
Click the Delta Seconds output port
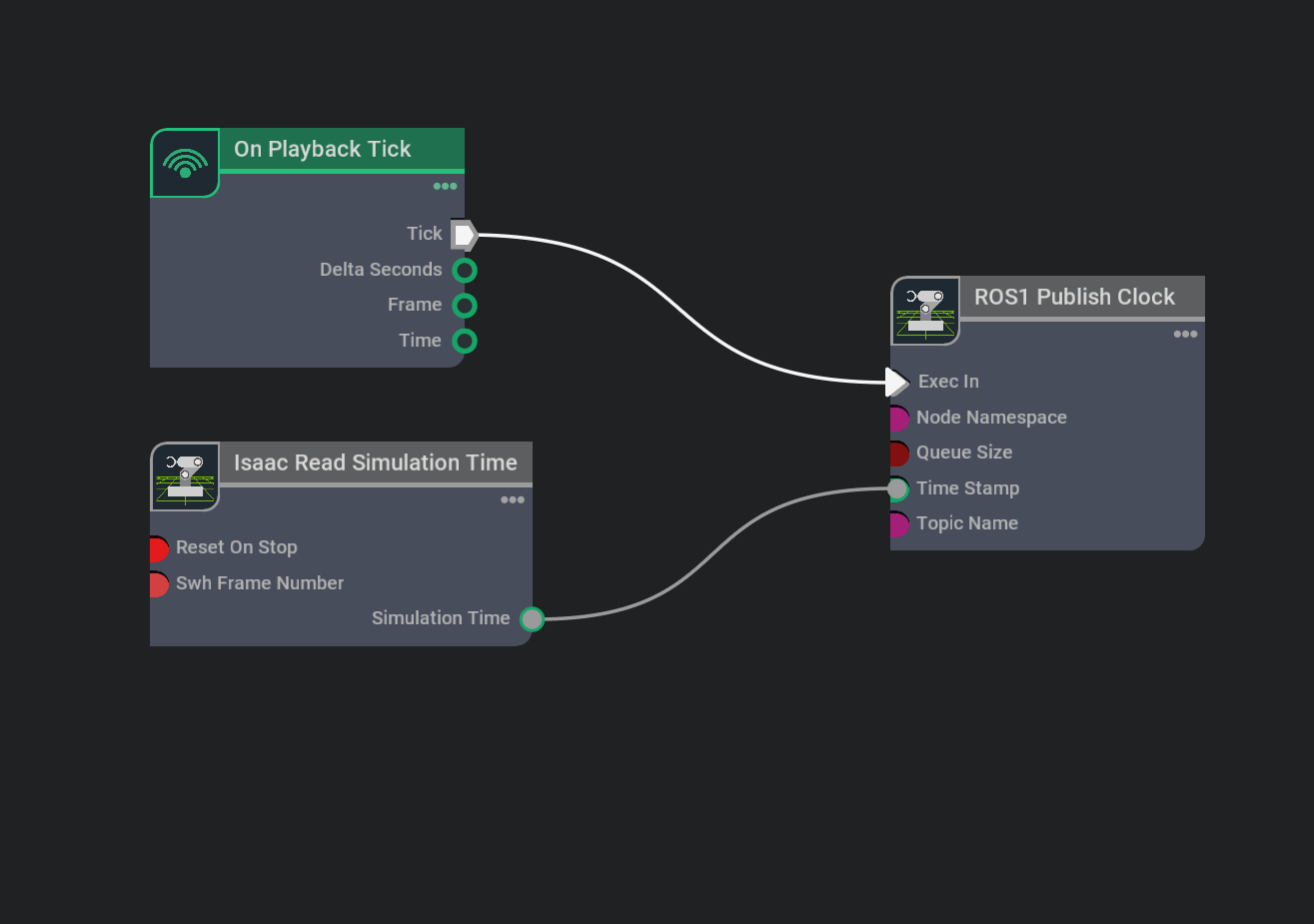[x=465, y=271]
